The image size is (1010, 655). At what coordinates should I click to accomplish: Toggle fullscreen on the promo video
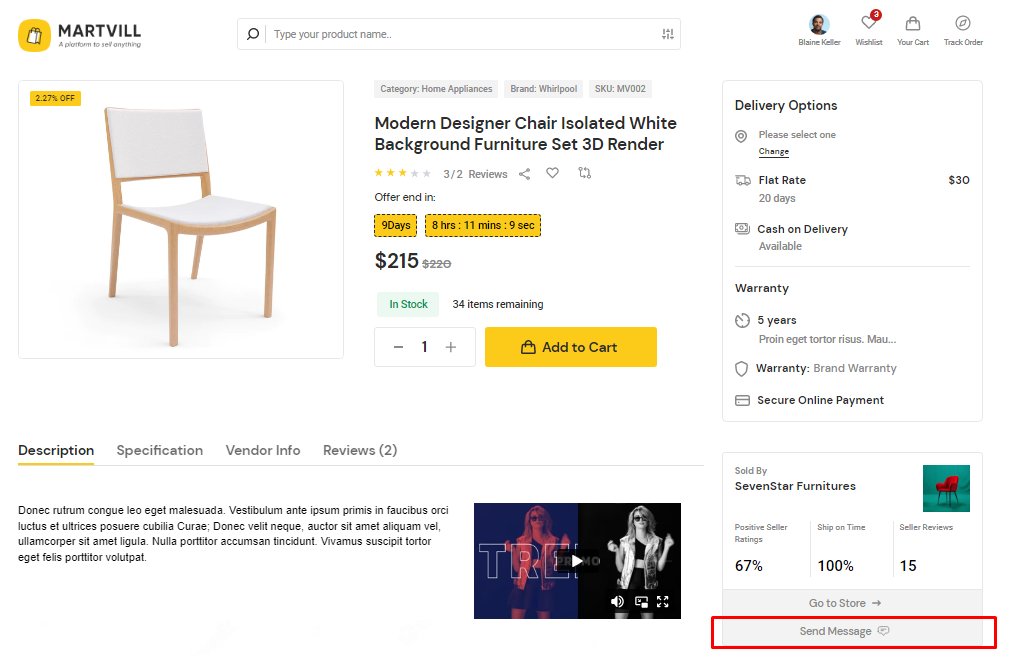pos(662,602)
